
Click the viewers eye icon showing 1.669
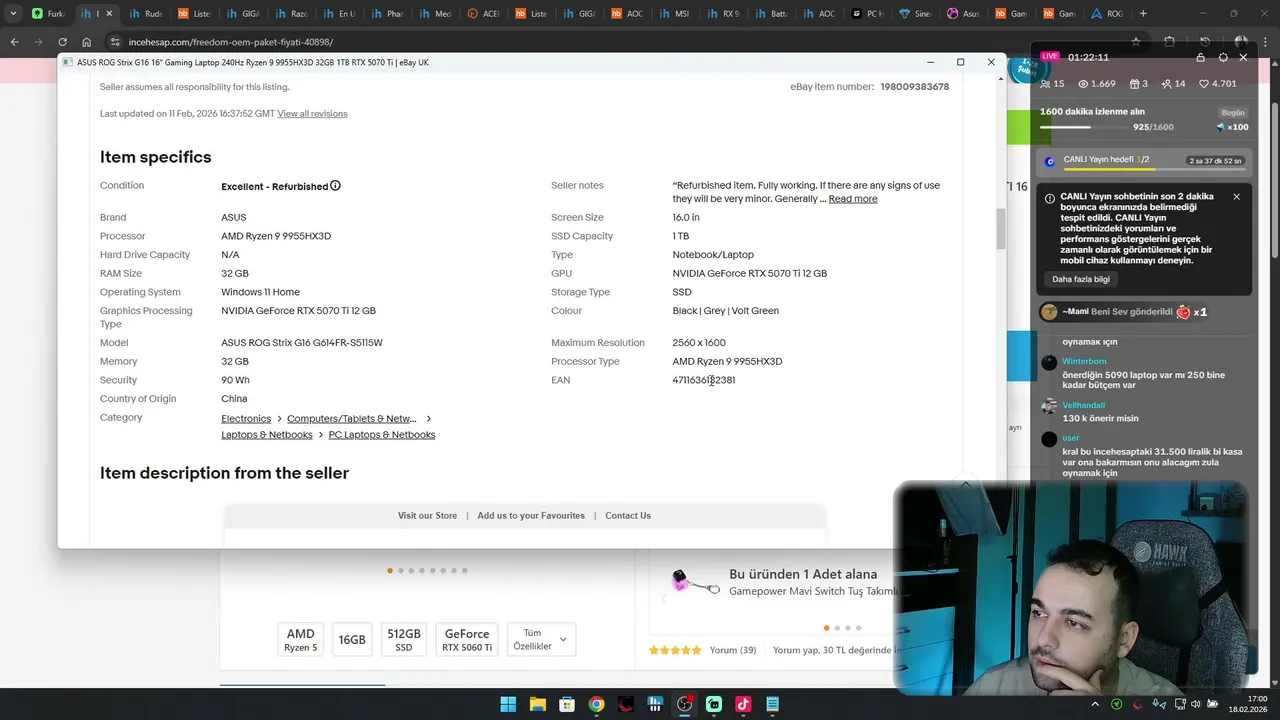point(1083,84)
